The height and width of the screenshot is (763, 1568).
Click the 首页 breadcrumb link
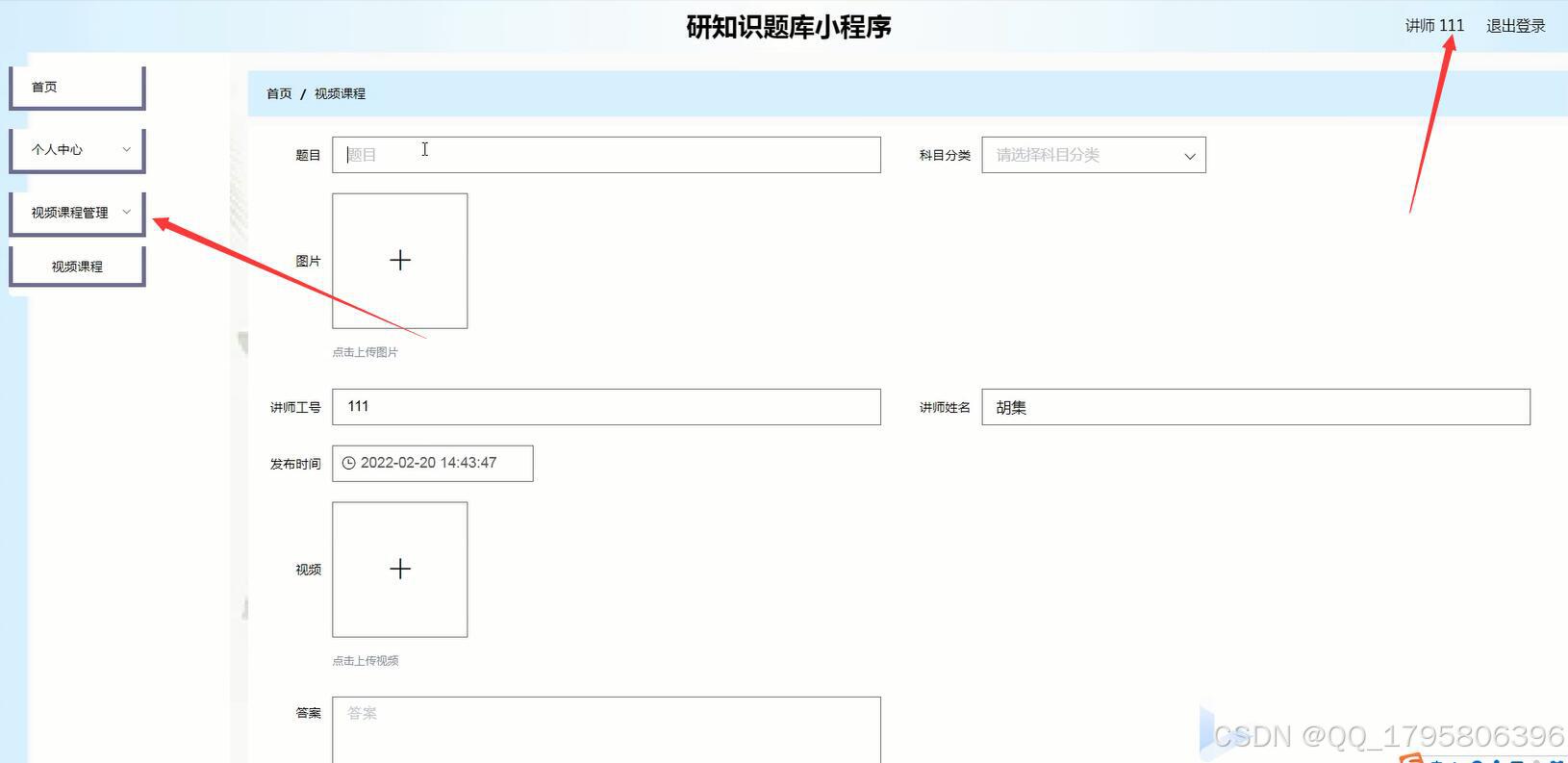click(279, 93)
